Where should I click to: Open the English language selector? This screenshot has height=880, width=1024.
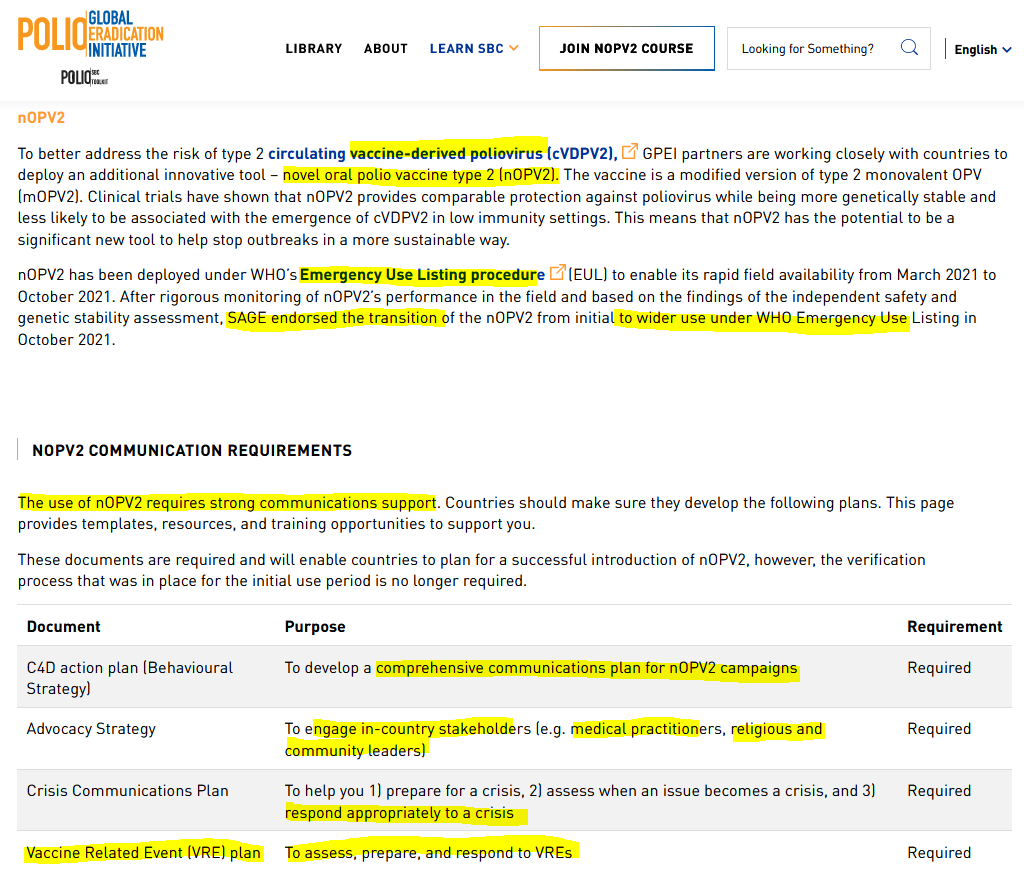coord(982,50)
